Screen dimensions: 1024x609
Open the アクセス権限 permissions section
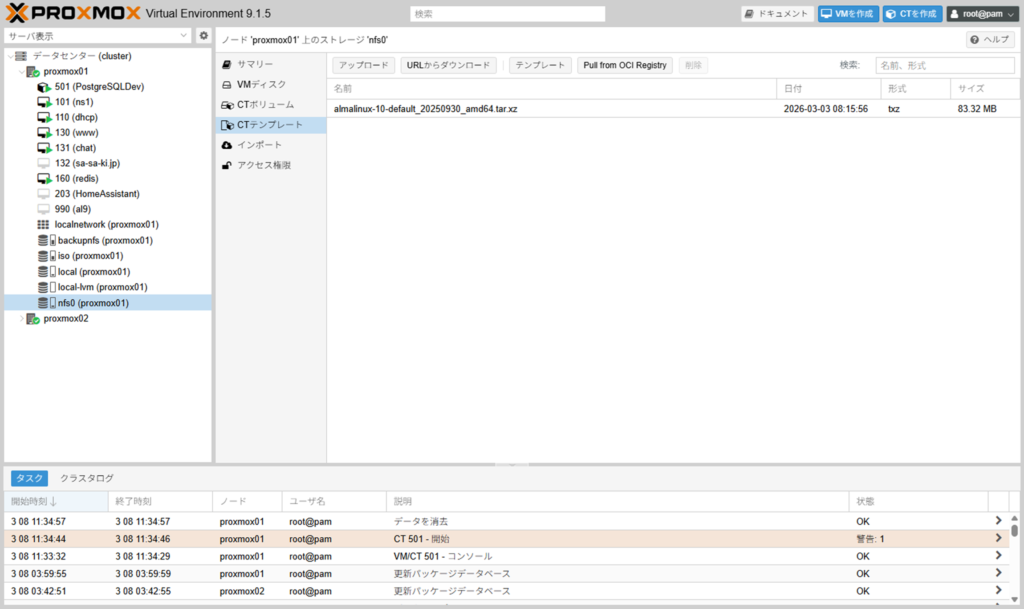263,165
